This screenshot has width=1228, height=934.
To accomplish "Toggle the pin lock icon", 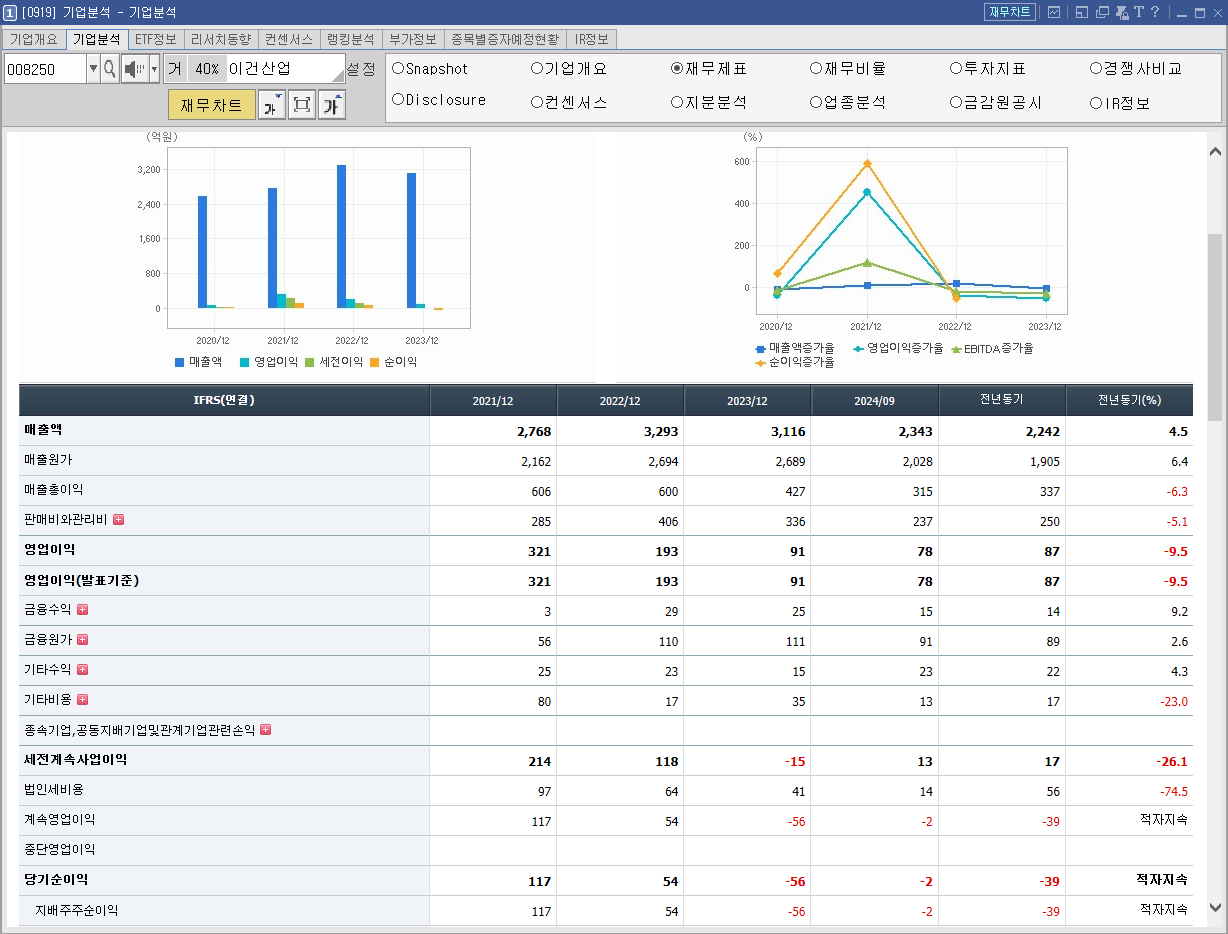I will tap(1122, 12).
